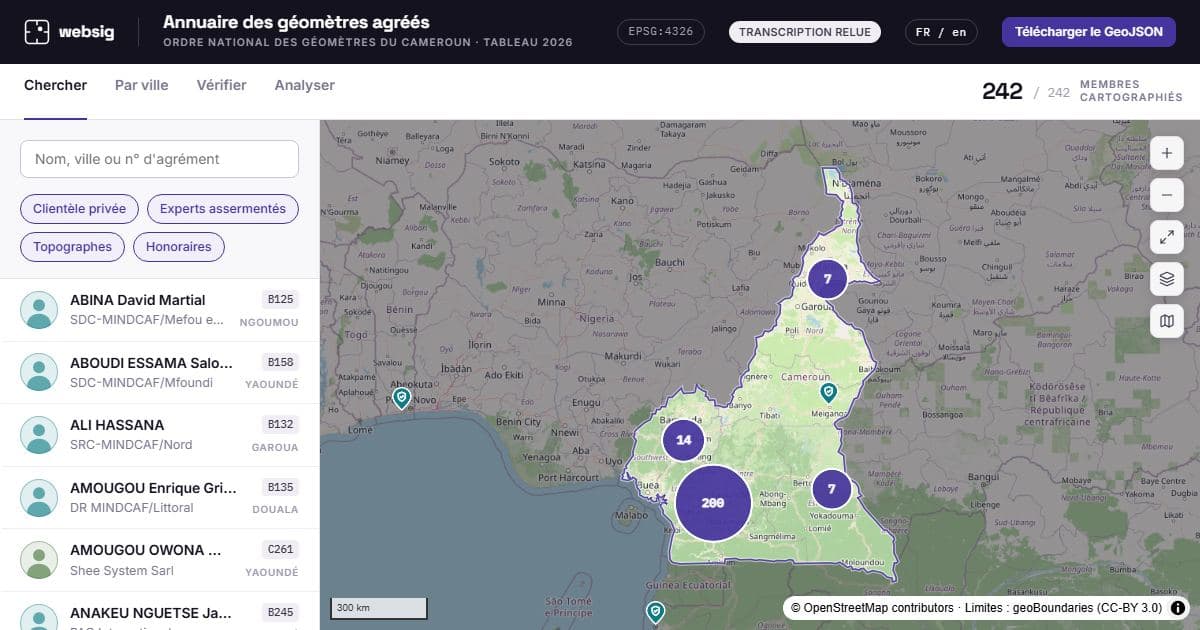Select AMOUGOU OWONA entry
This screenshot has height=630, width=1200.
(x=160, y=560)
